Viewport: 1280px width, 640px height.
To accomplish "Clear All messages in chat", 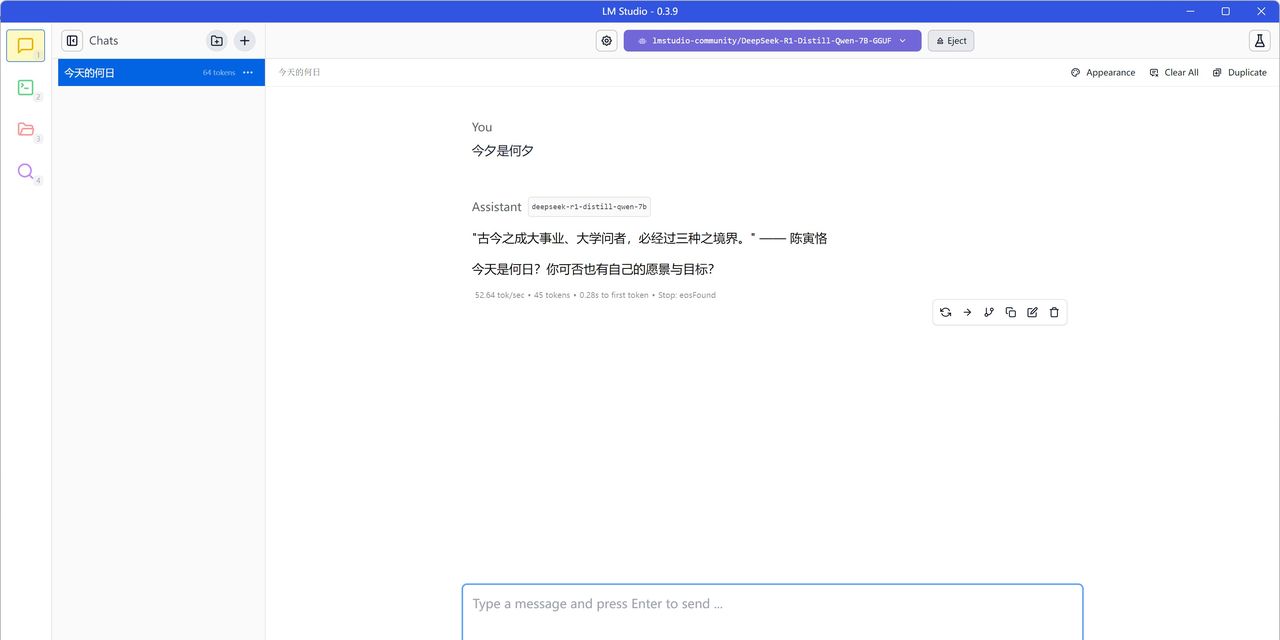I will (1174, 72).
